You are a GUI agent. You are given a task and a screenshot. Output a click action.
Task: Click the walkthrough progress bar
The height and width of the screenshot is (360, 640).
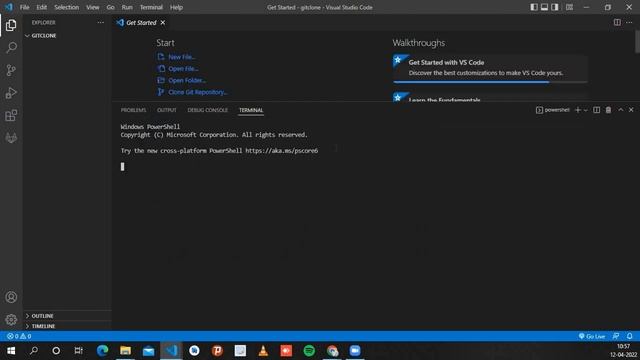click(x=490, y=82)
